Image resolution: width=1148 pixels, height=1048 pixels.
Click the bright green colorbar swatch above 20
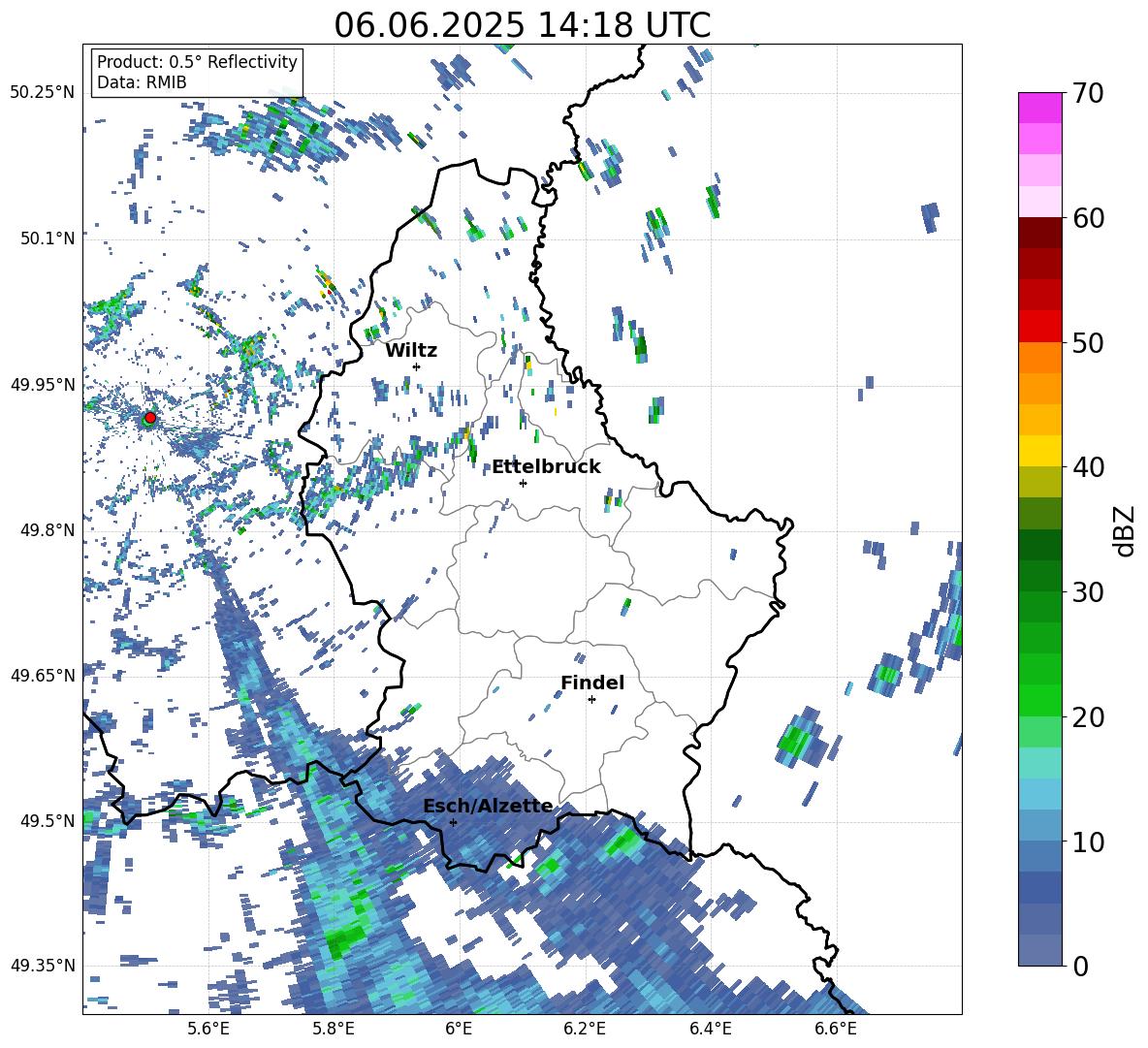1039,701
